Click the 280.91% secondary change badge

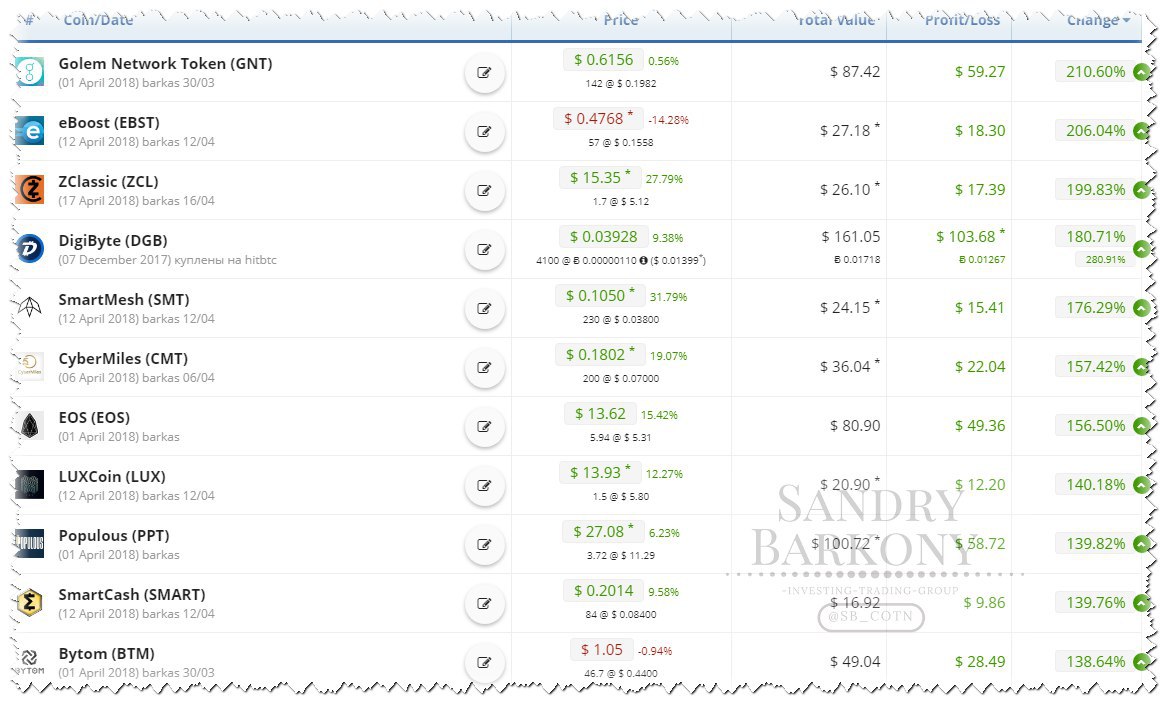point(1105,260)
